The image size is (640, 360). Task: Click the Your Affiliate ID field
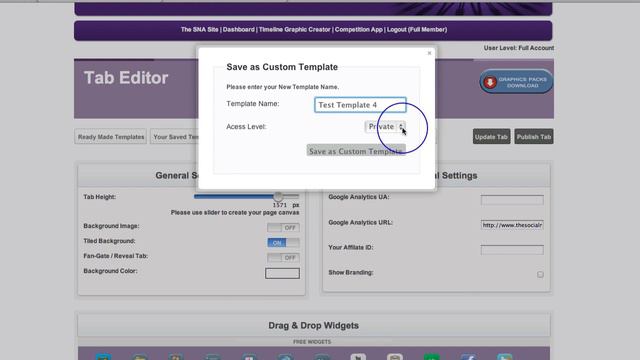click(512, 250)
